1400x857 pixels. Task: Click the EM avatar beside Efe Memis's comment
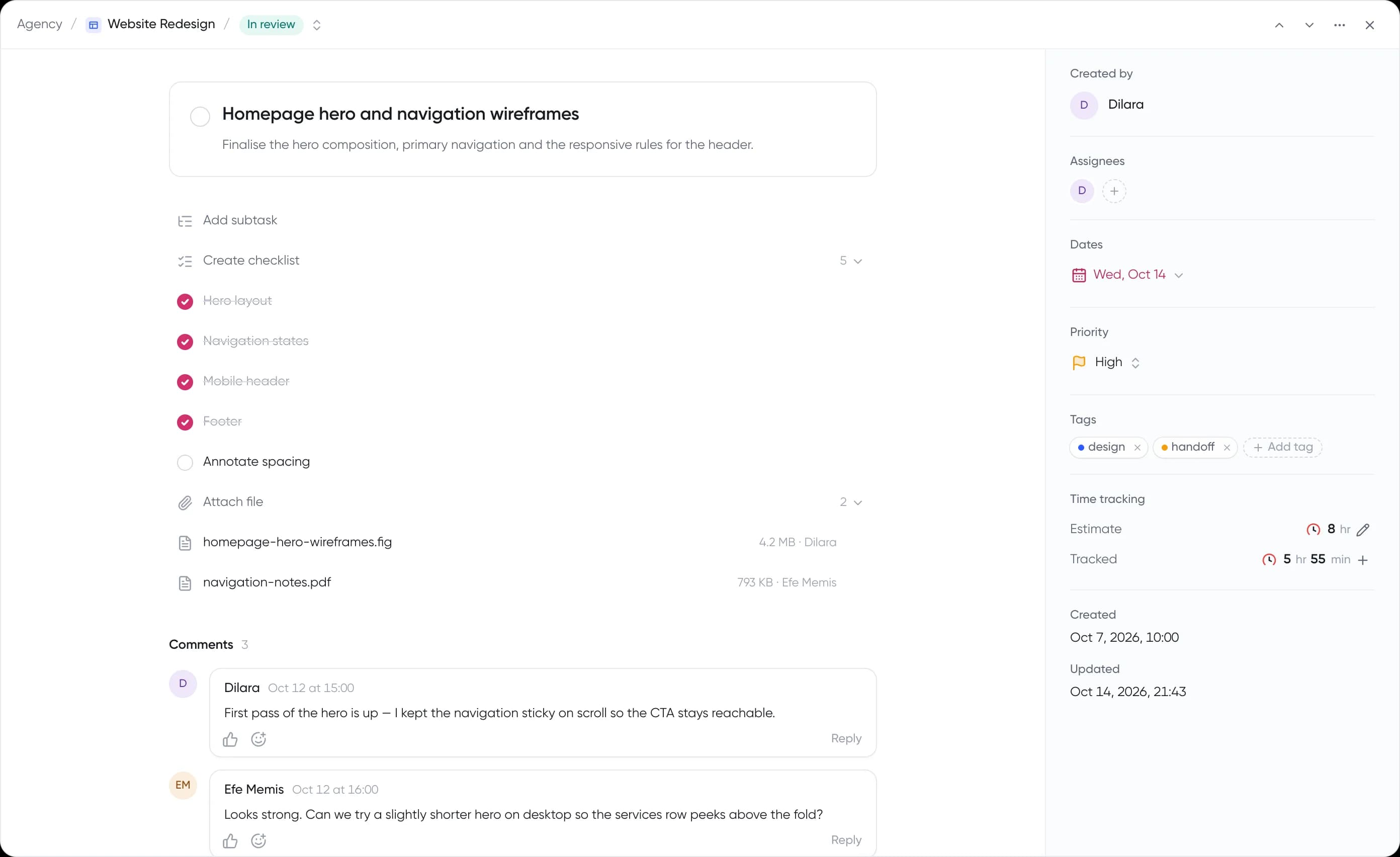[x=183, y=786]
